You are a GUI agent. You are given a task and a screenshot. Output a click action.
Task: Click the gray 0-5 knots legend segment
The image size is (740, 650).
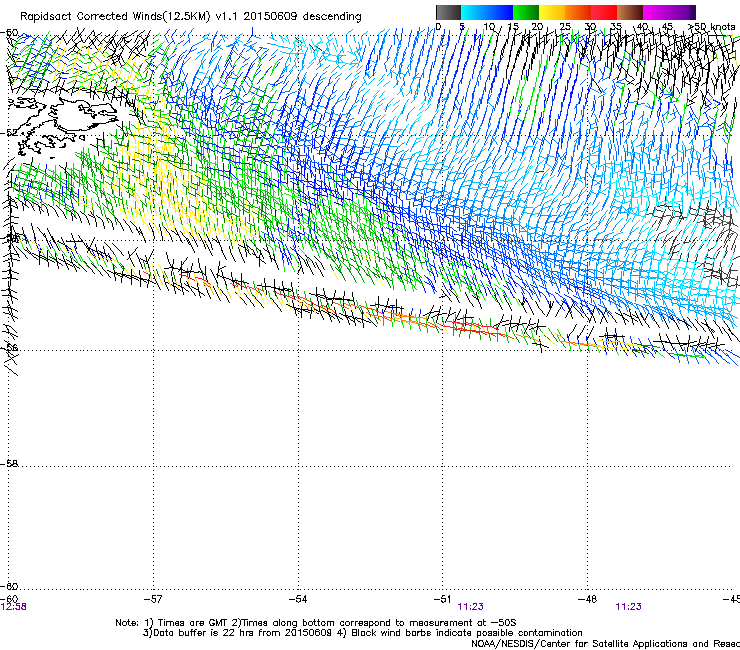pos(448,12)
